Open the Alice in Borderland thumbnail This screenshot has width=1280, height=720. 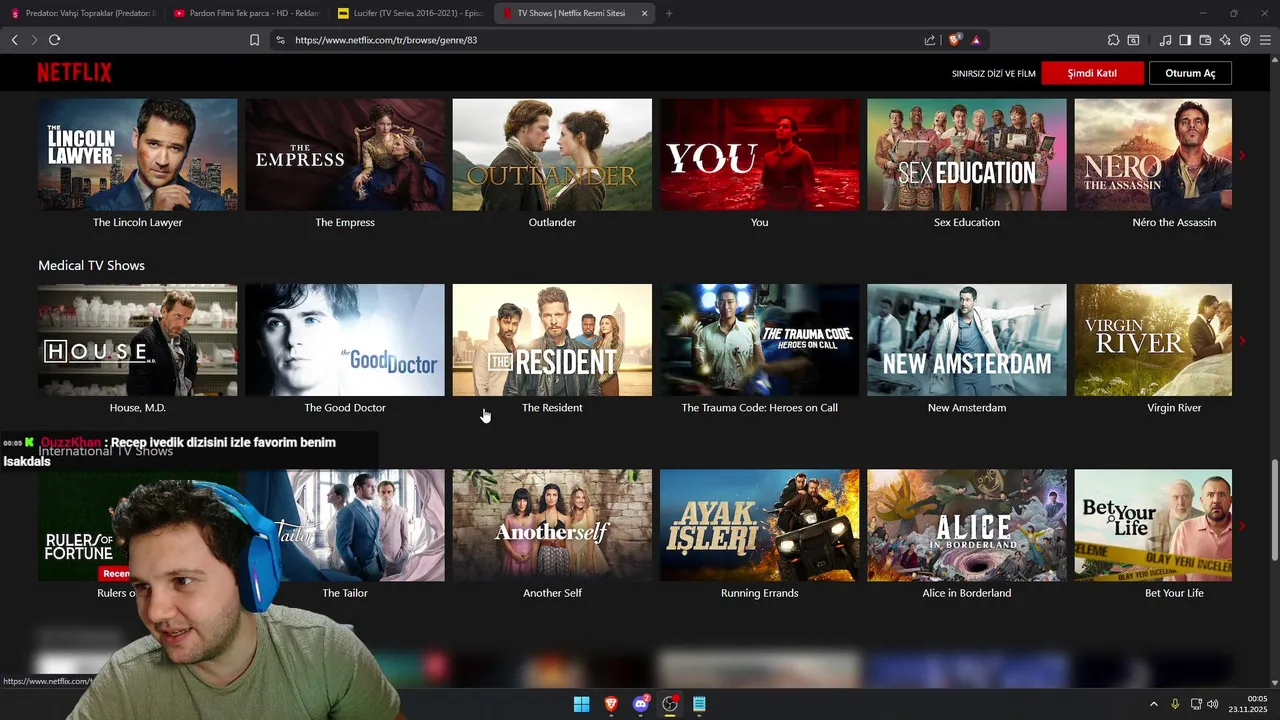point(967,525)
